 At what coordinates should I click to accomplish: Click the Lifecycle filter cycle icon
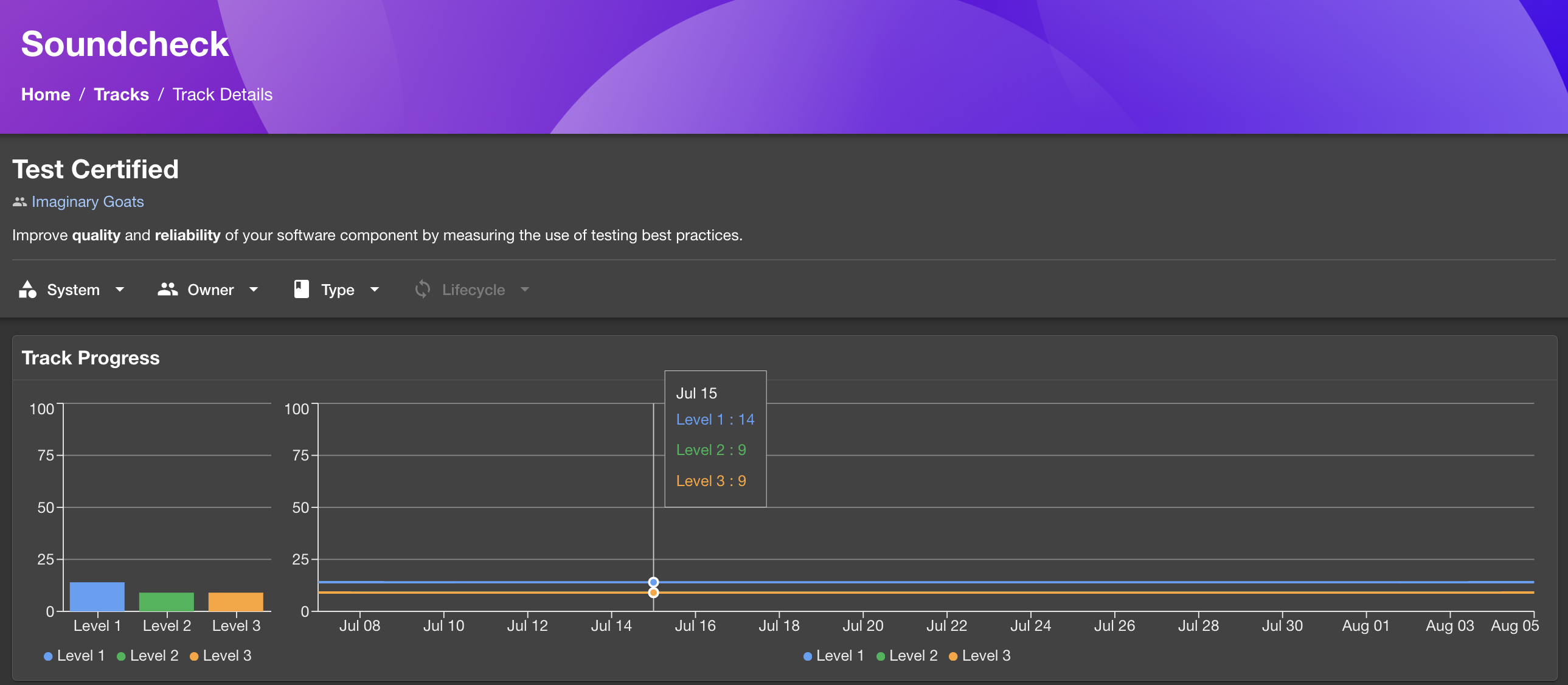423,289
